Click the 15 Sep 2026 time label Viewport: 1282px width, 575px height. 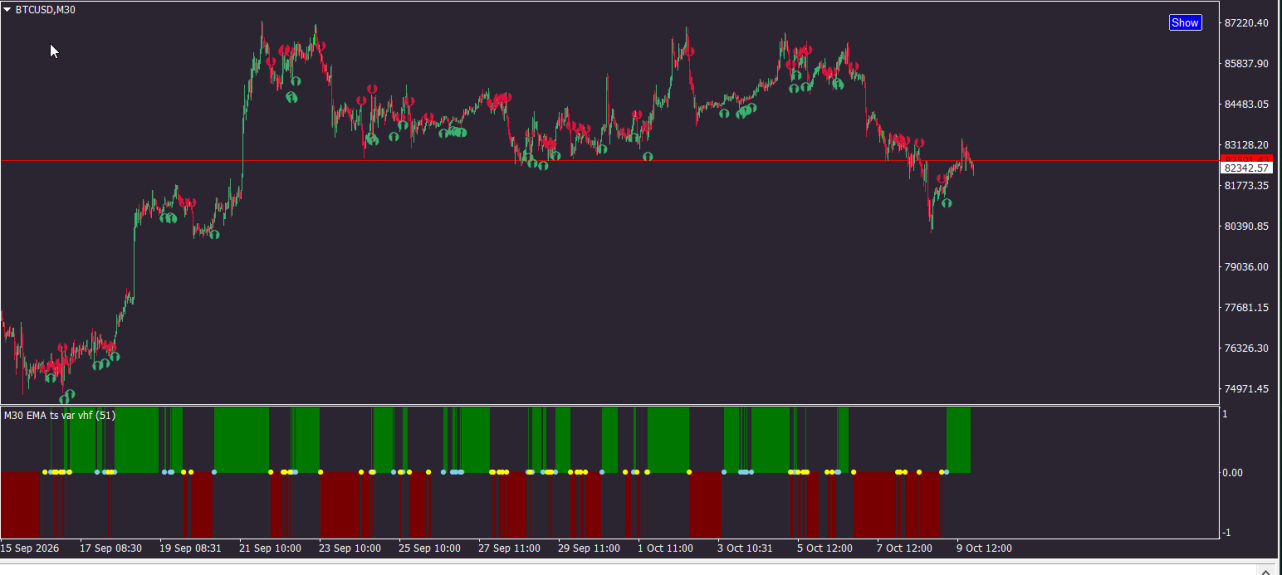pos(30,548)
